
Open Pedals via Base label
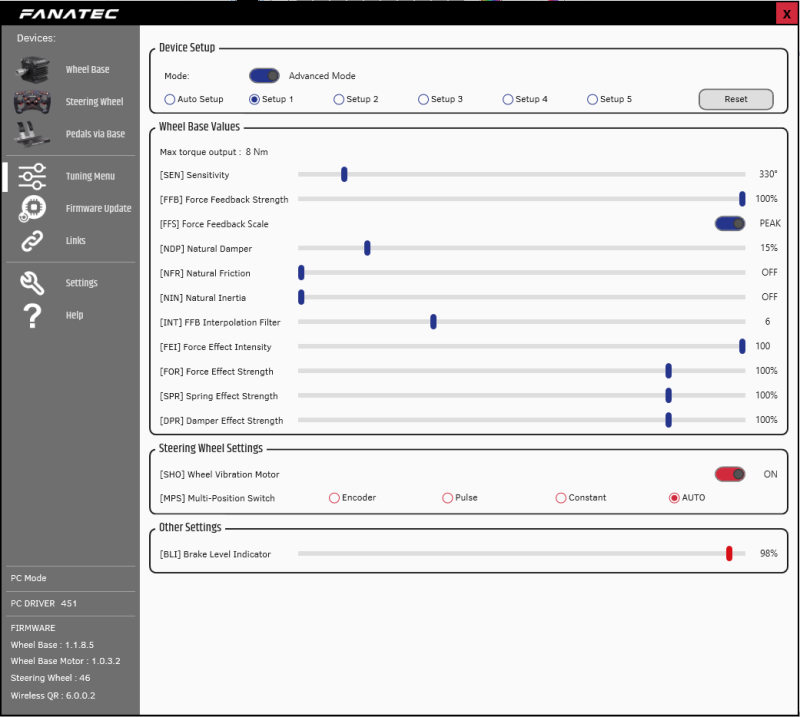point(95,134)
